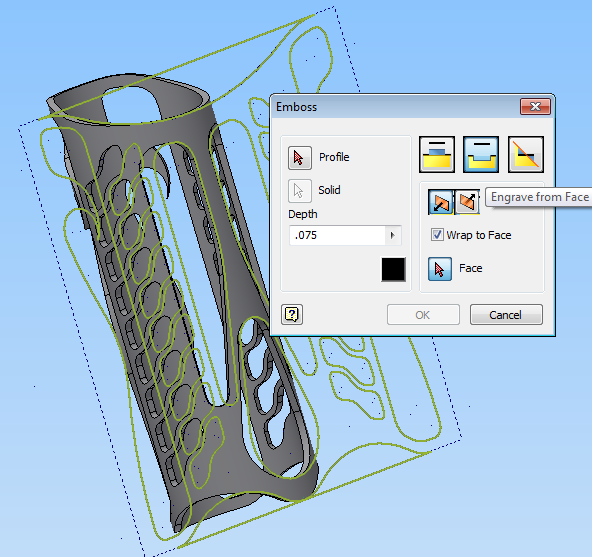Activate the Profile selection arrow button
592x557 pixels.
click(299, 158)
